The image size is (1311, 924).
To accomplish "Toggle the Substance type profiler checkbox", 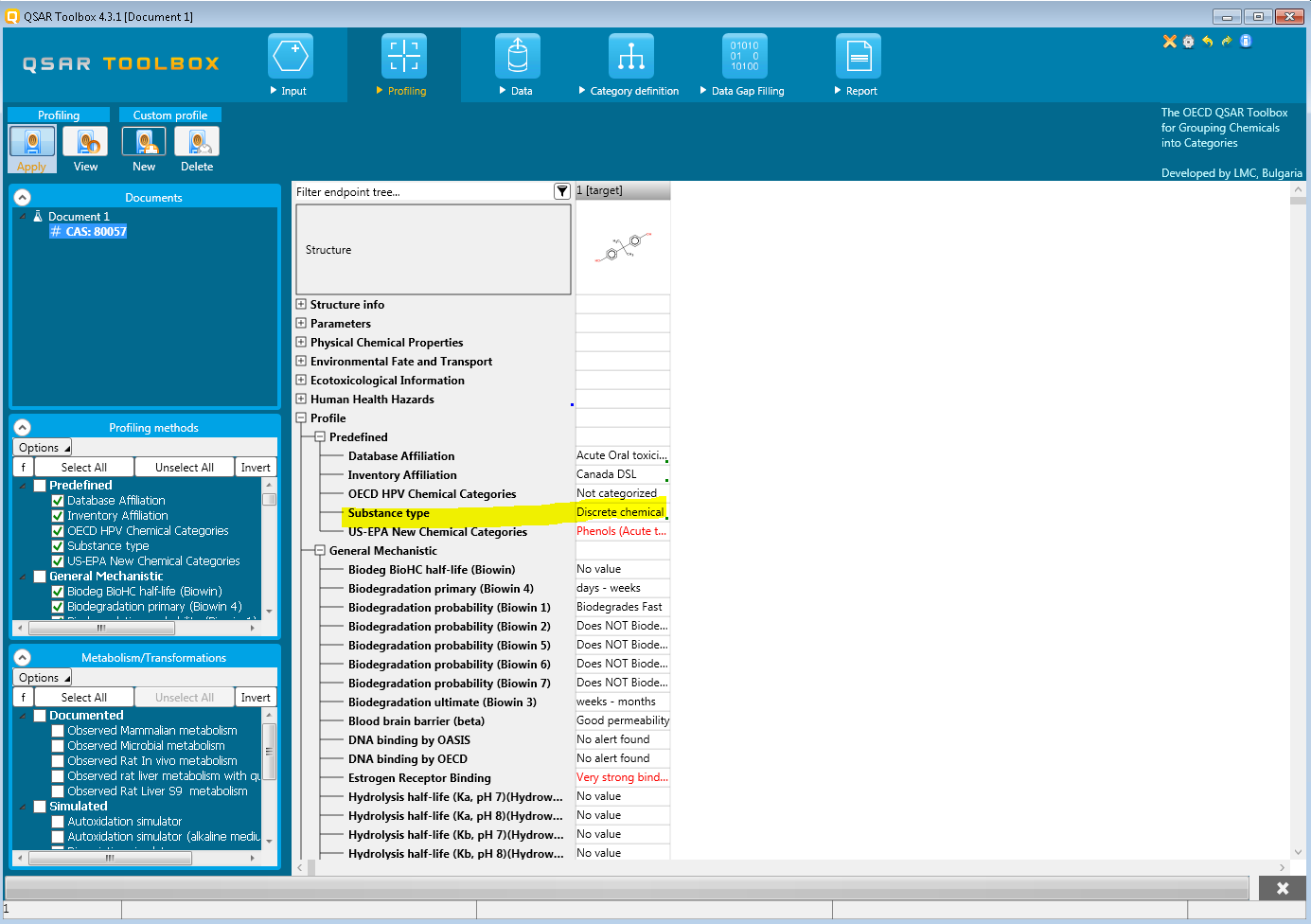I will coord(58,546).
